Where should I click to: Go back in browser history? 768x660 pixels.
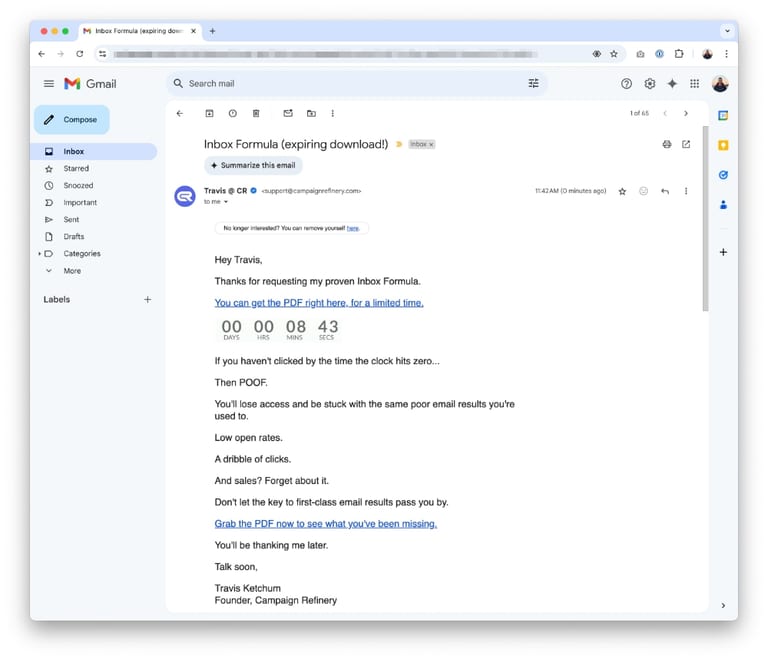[x=42, y=54]
